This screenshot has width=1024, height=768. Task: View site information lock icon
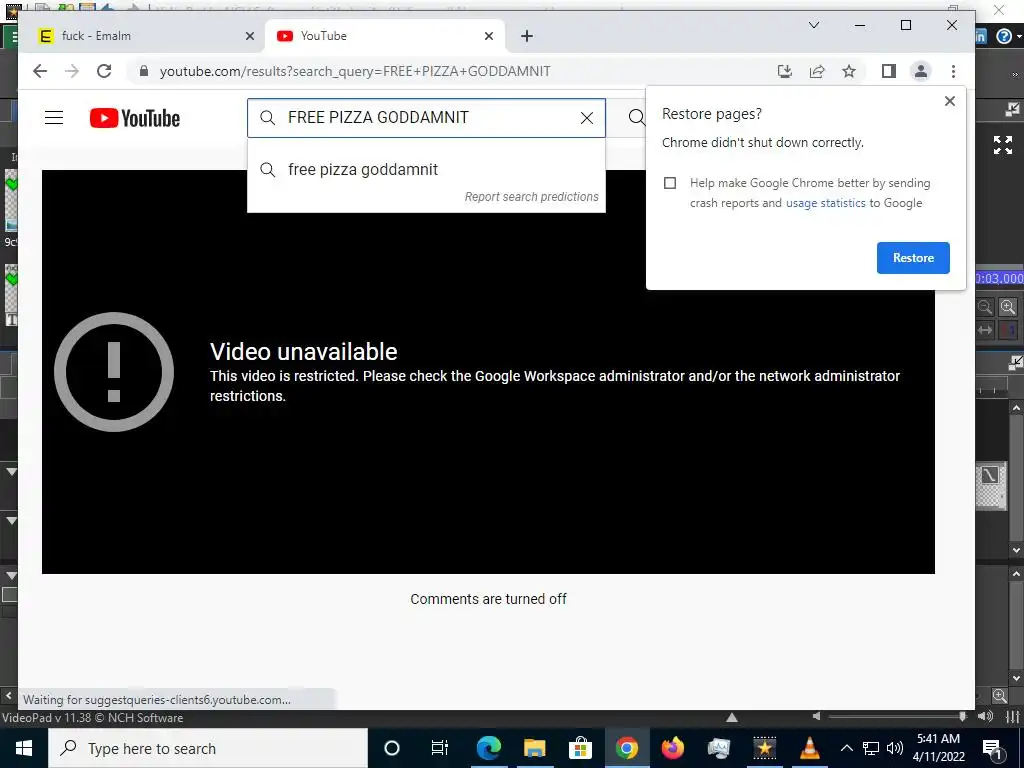click(x=144, y=71)
